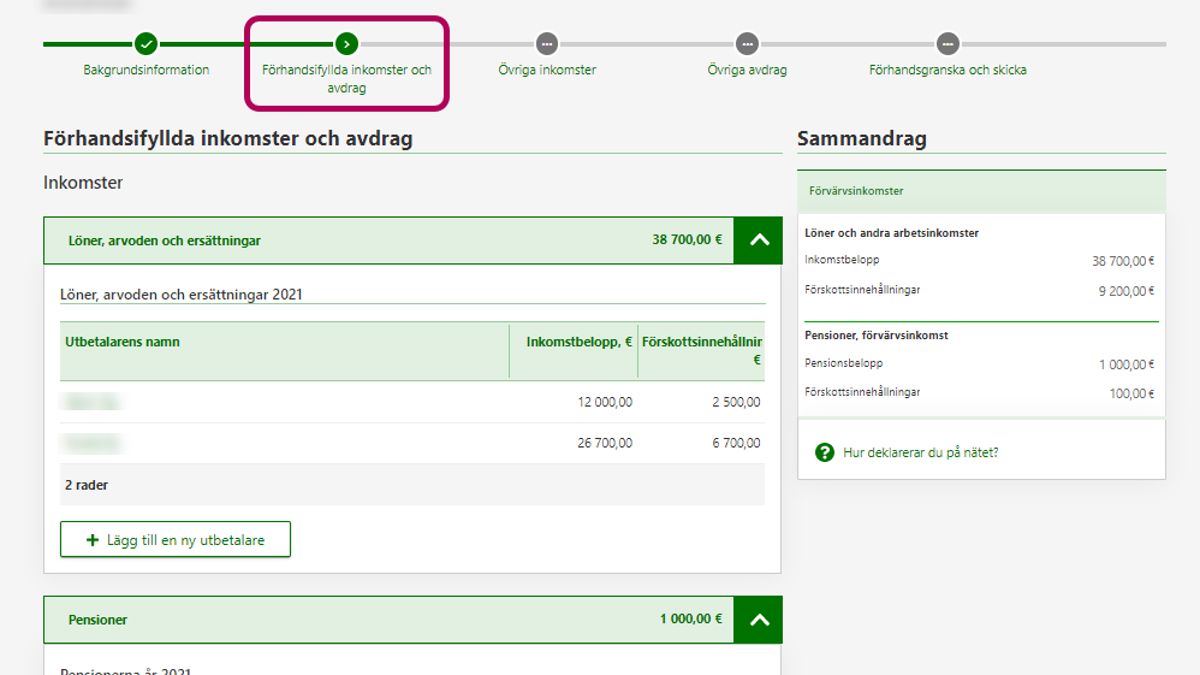1200x675 pixels.
Task: Collapse the Pensioner section with chevron
Action: (758, 620)
